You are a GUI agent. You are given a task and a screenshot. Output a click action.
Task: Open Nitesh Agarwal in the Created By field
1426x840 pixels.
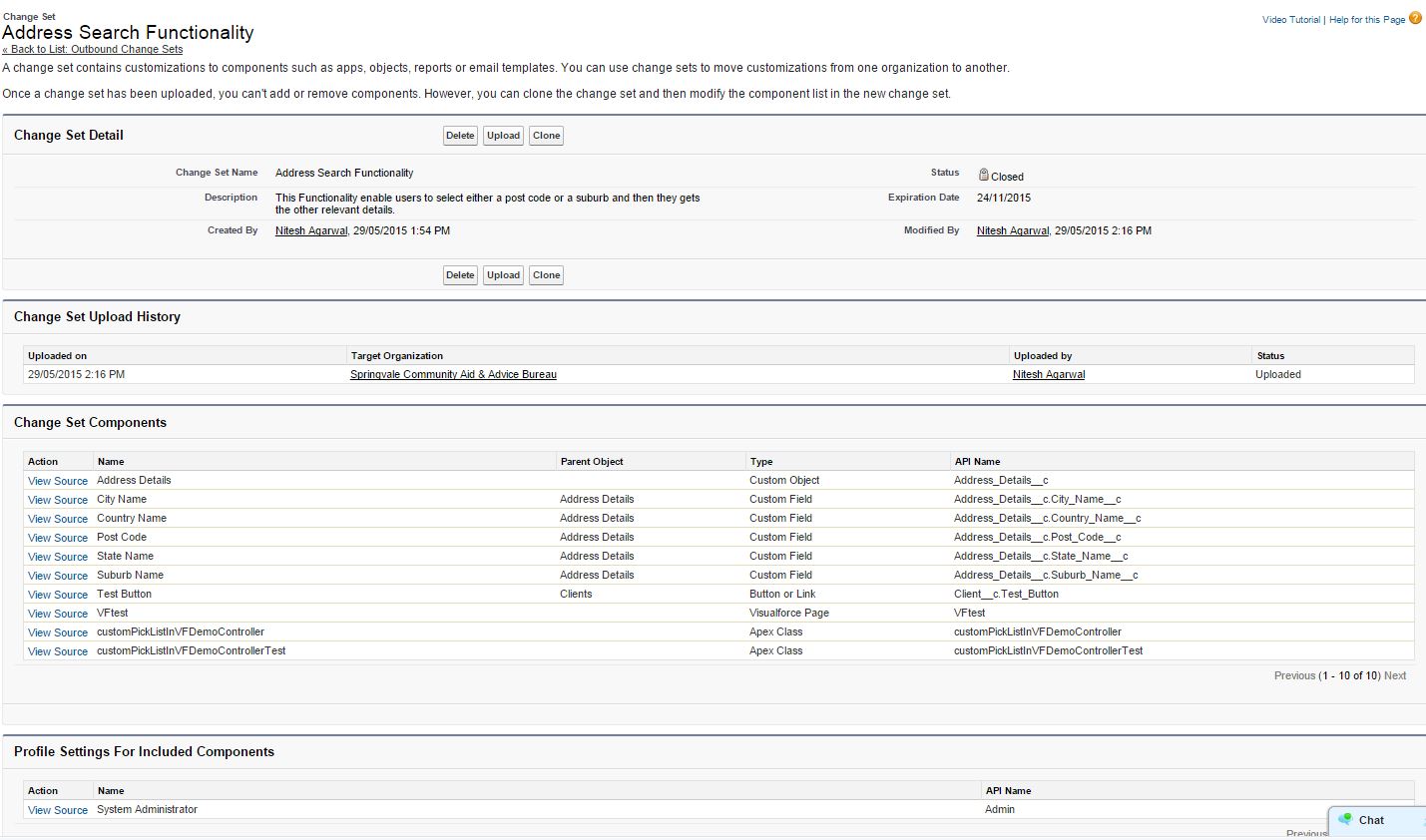point(311,230)
